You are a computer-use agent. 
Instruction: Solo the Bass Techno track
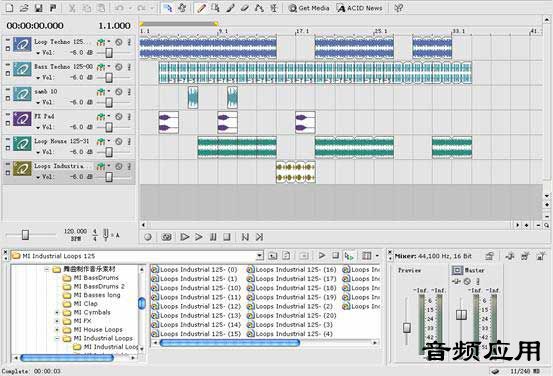[129, 67]
